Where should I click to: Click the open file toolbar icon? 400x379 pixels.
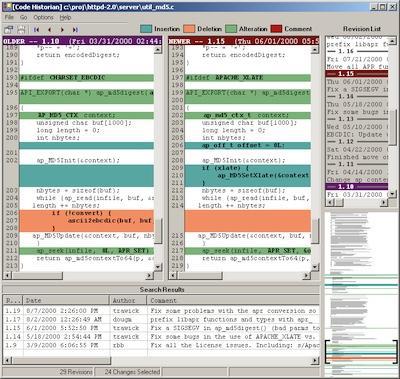pos(8,29)
